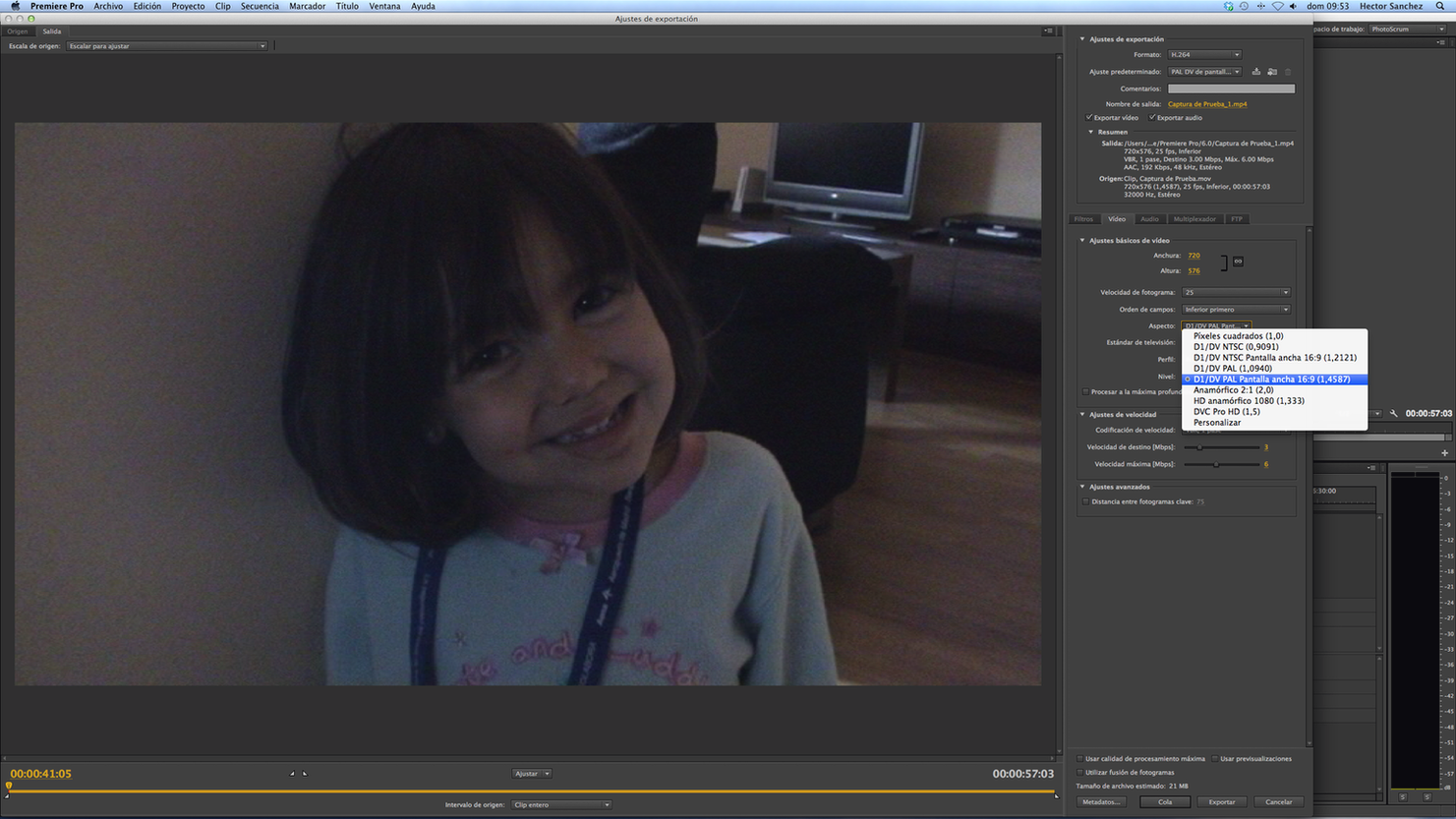Click Velocidad máxima slider handle
Image resolution: width=1456 pixels, height=819 pixels.
pos(1216,464)
